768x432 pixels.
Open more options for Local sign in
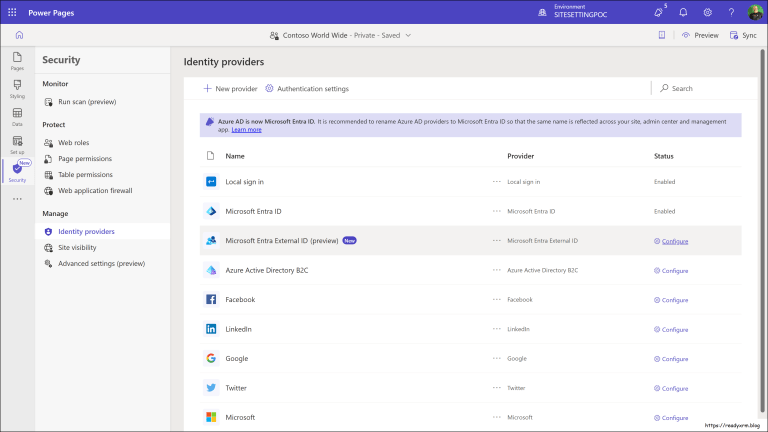(497, 182)
